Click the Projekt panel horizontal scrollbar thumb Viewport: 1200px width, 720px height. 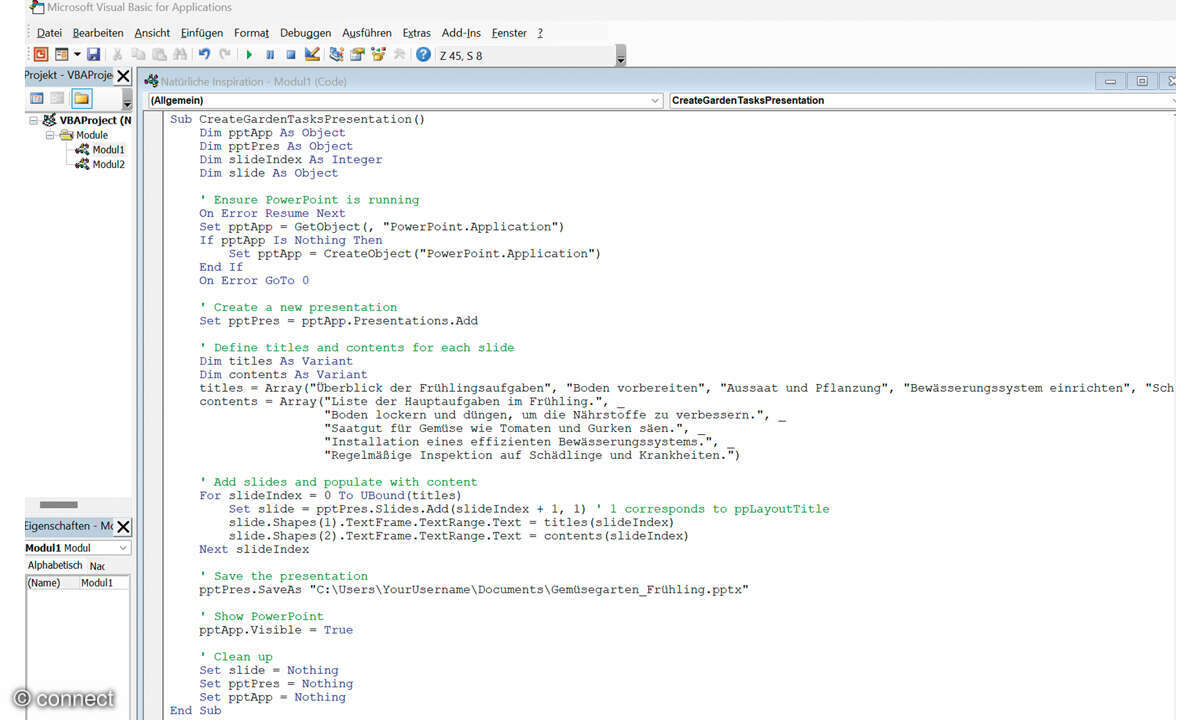pyautogui.click(x=58, y=505)
